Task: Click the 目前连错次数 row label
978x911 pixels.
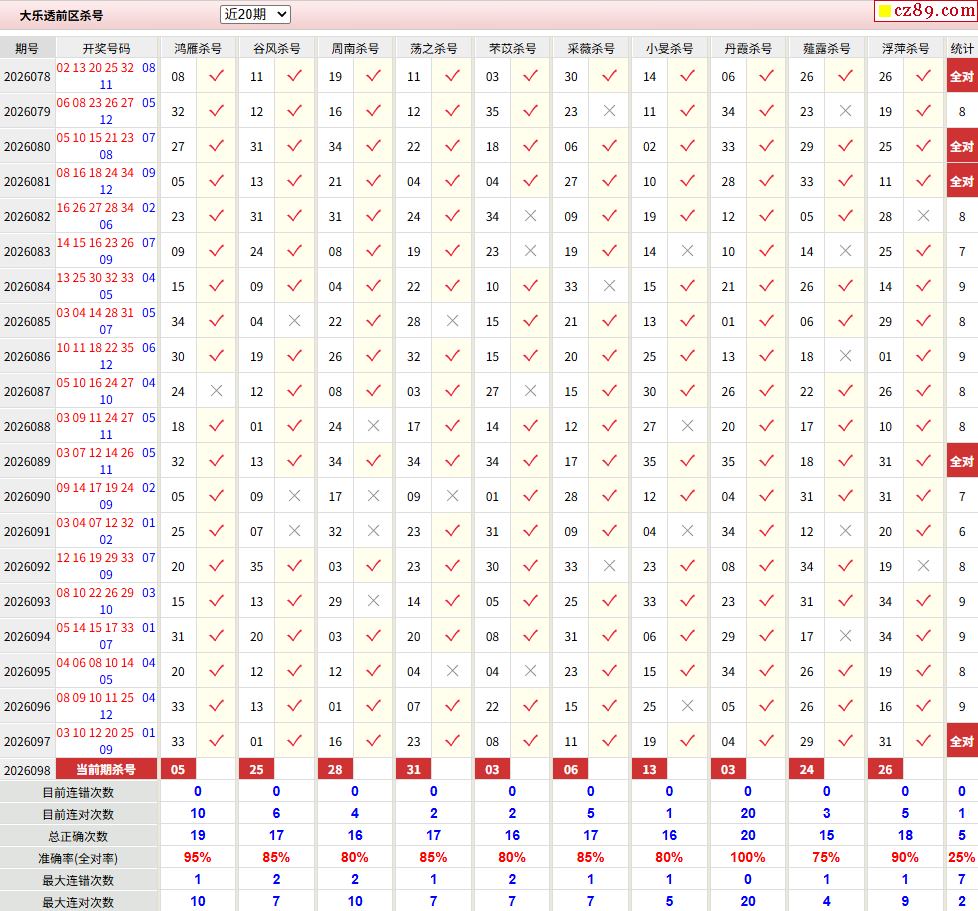Action: [78, 793]
